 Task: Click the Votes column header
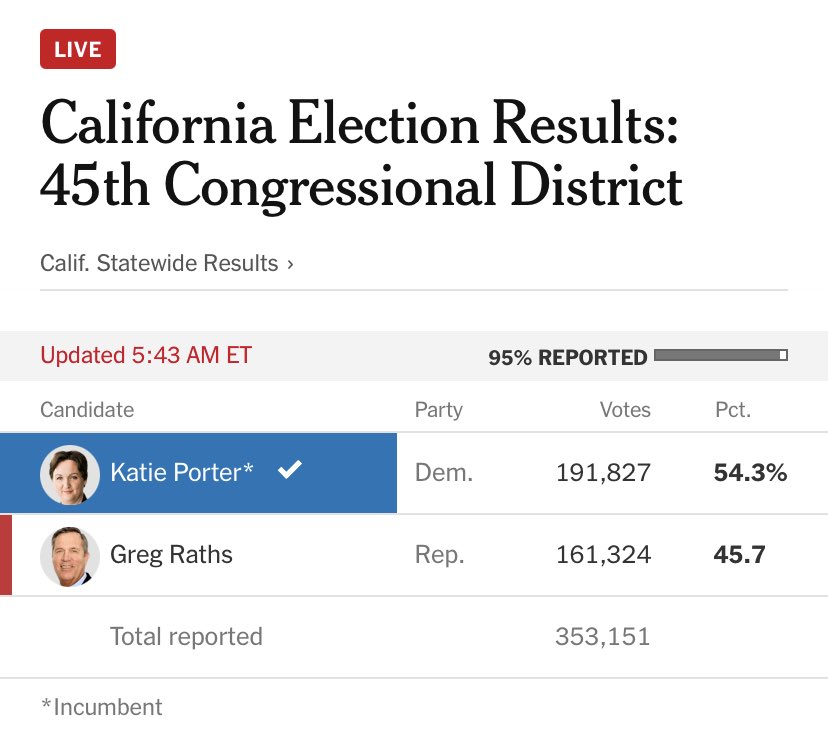point(625,410)
